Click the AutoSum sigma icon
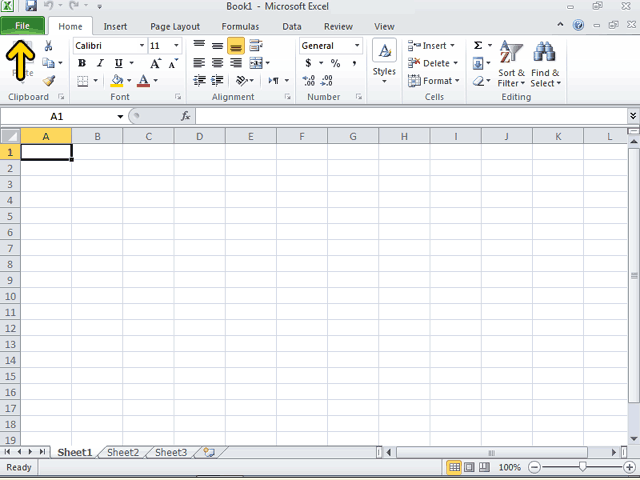 tap(478, 45)
